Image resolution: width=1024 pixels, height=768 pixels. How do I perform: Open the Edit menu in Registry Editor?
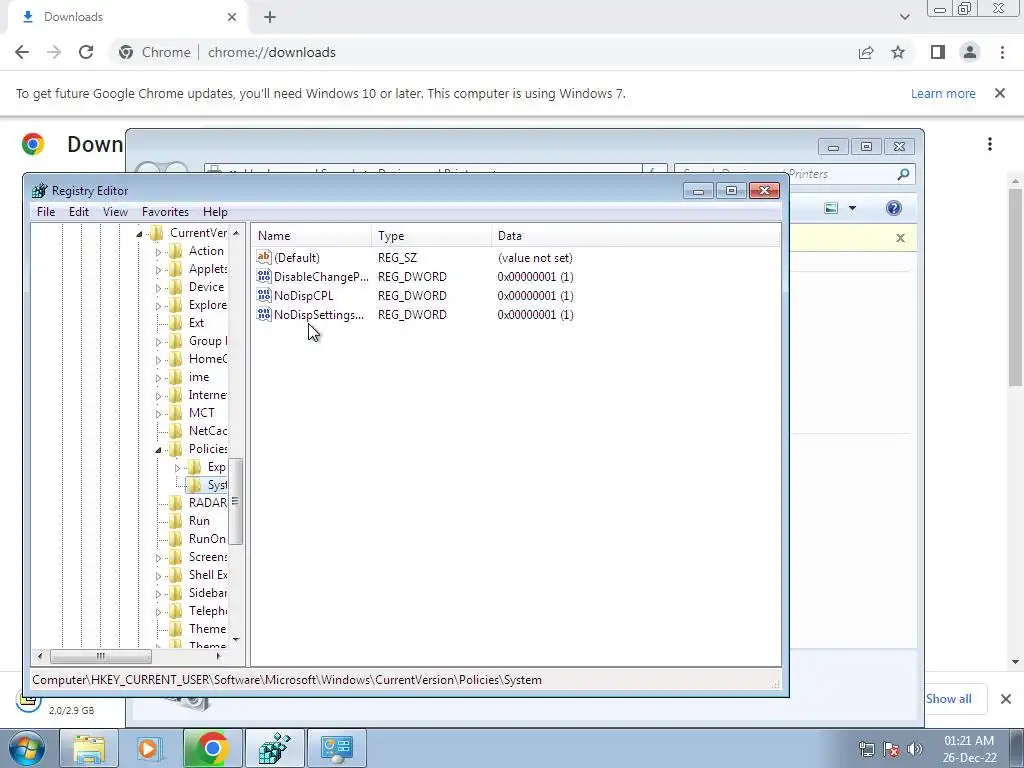point(78,212)
